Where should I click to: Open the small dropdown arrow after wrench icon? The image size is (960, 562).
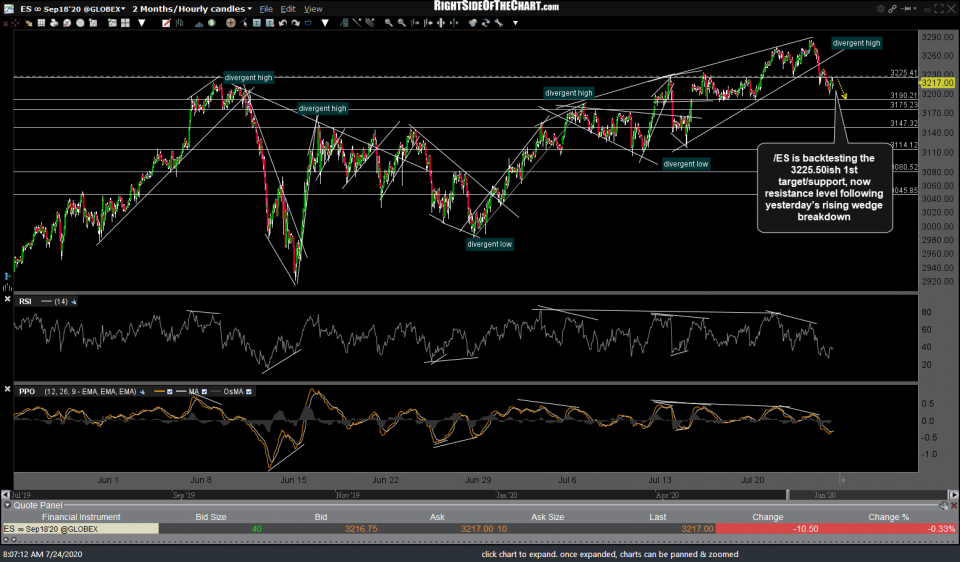tap(516, 23)
